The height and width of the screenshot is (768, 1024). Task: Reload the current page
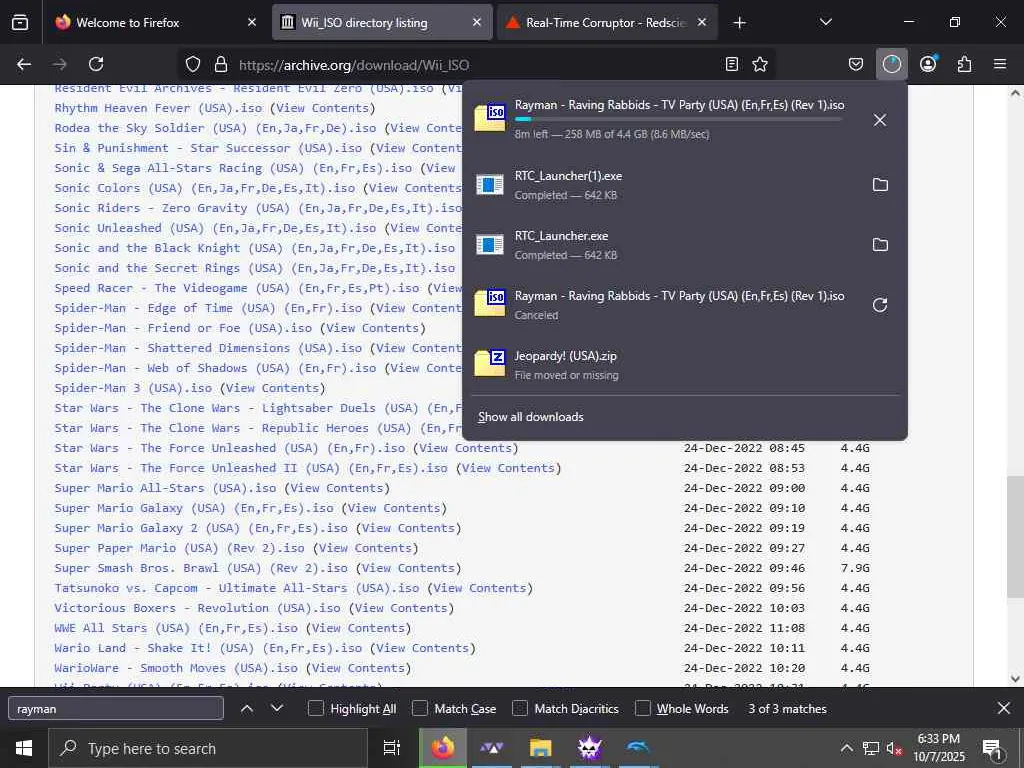(96, 64)
